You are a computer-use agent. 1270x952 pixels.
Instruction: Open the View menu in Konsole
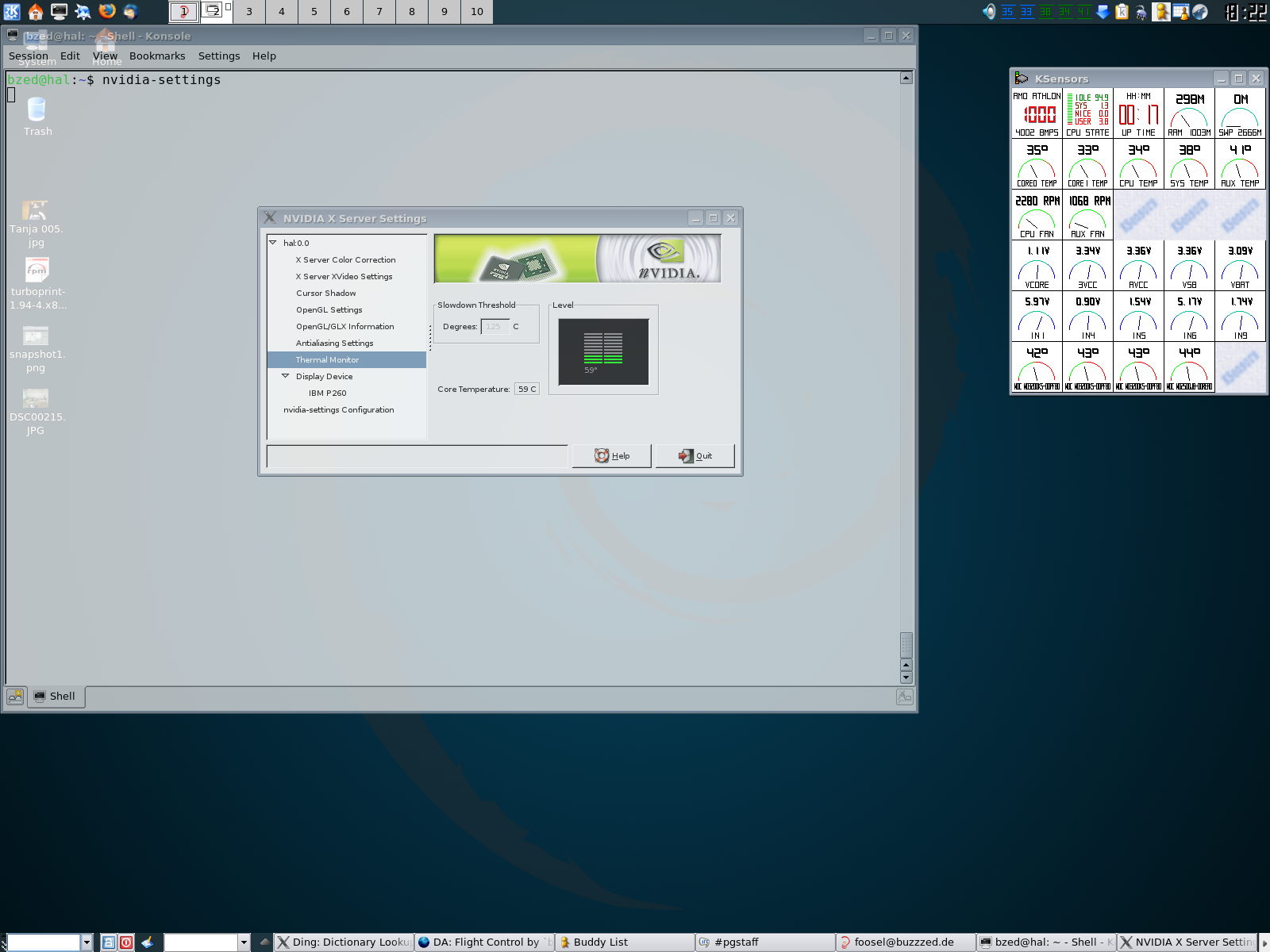click(x=105, y=56)
